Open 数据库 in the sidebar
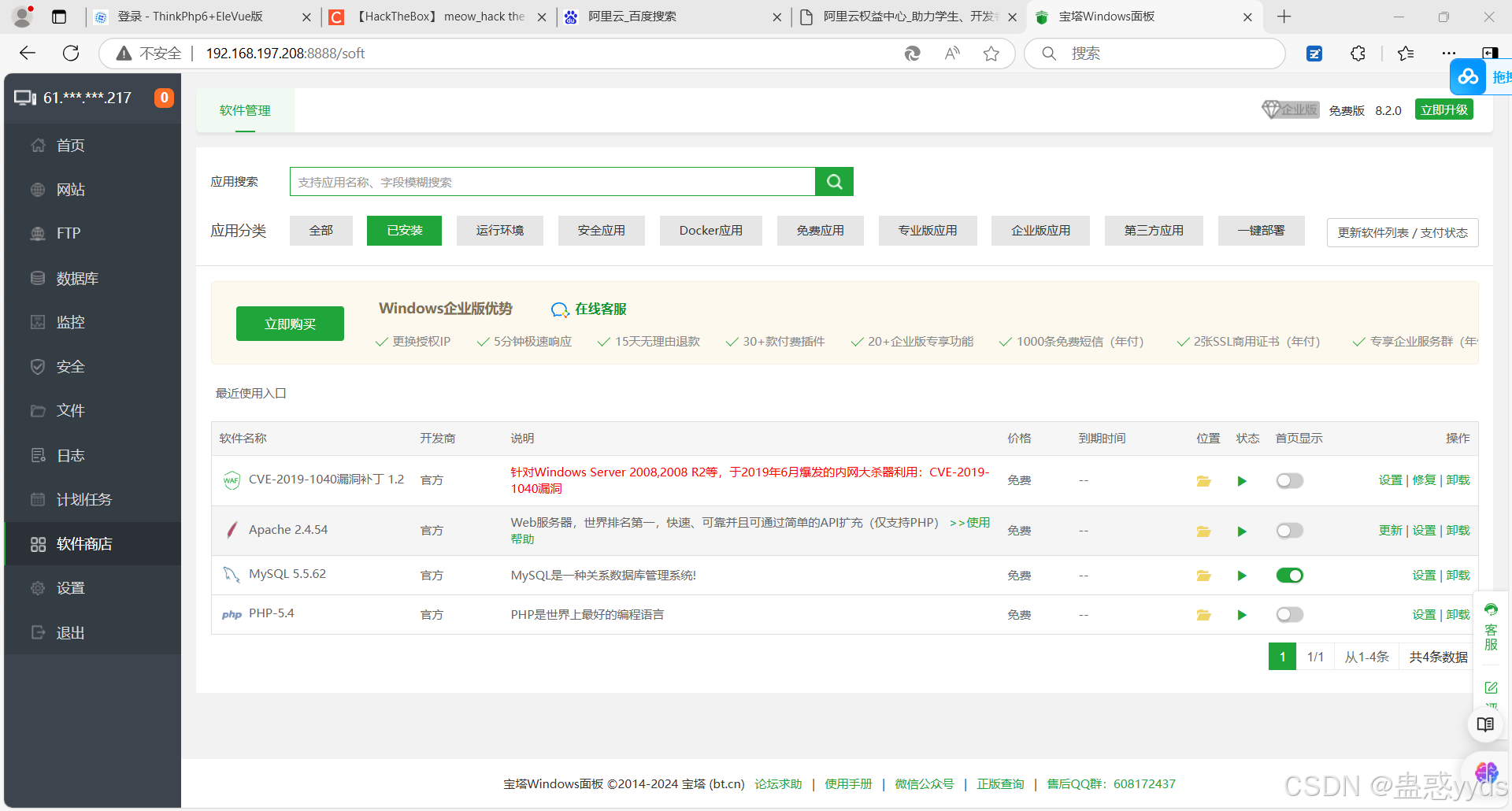This screenshot has height=811, width=1512. click(x=93, y=279)
